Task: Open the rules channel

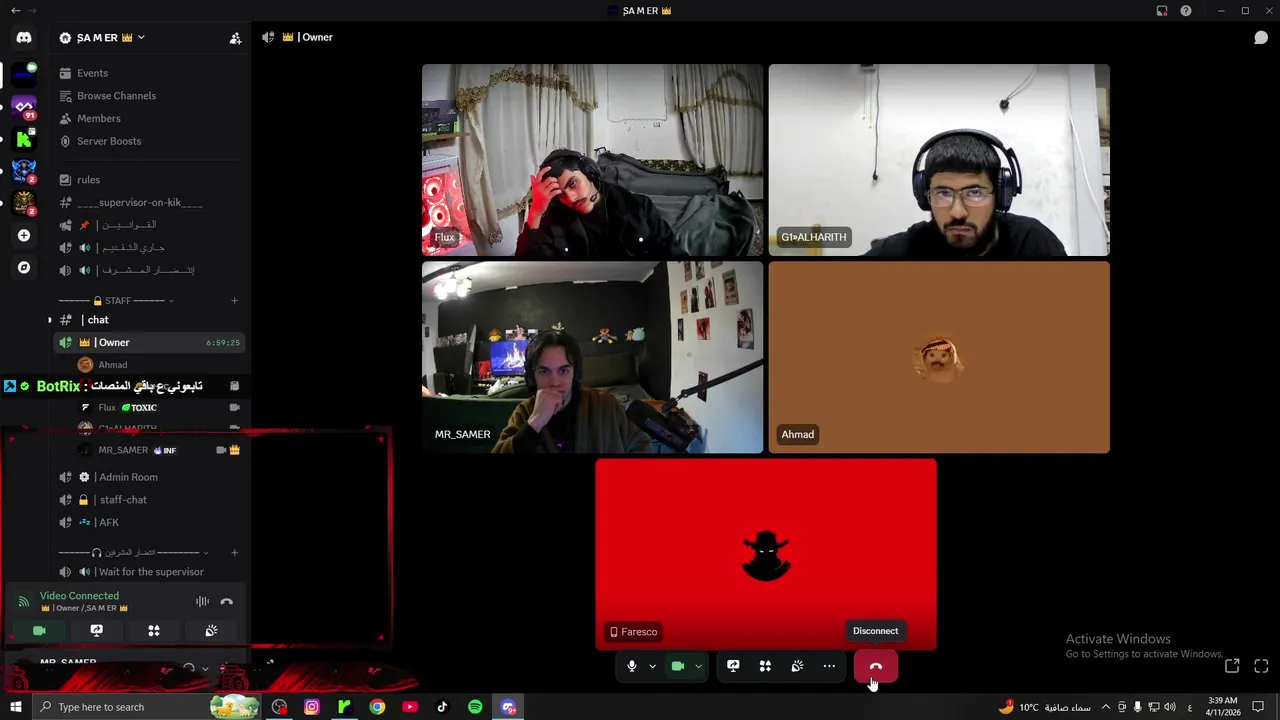Action: point(150,180)
